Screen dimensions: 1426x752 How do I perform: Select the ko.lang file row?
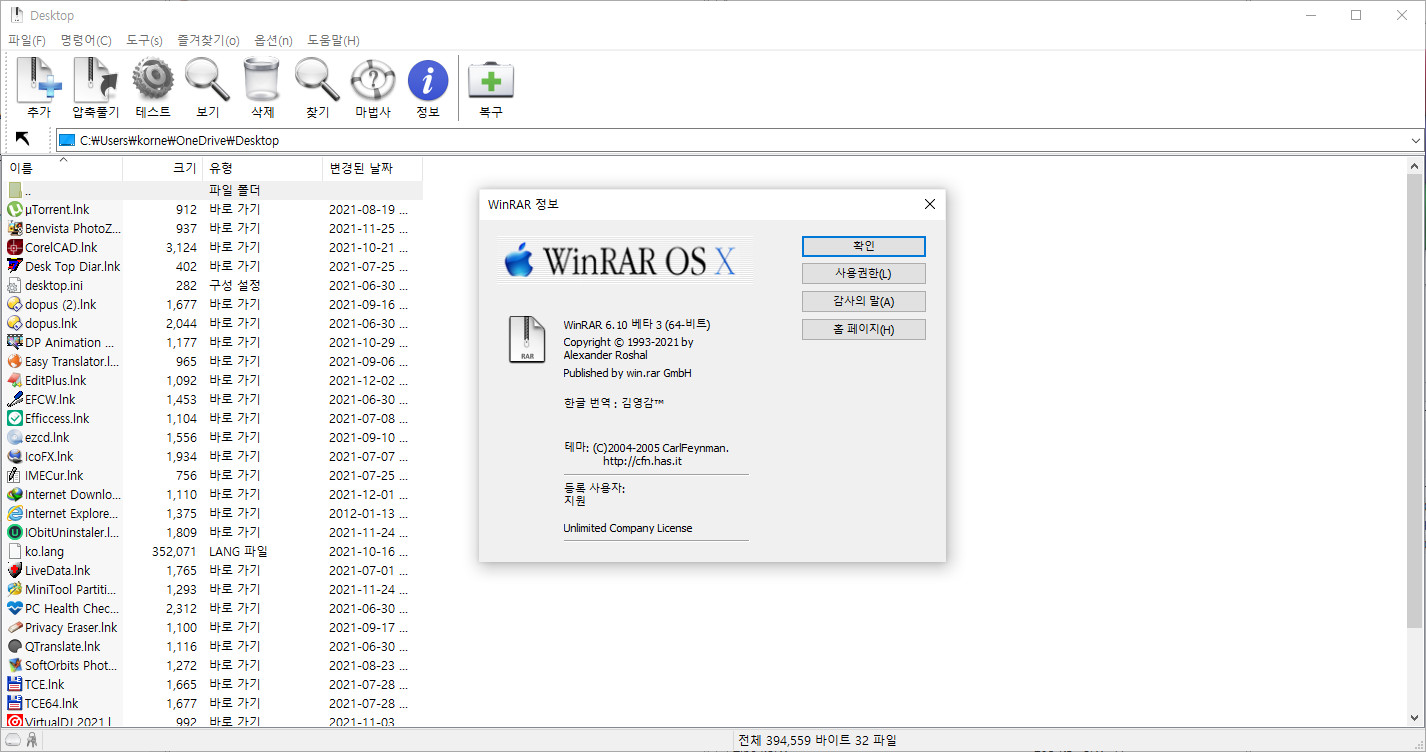point(212,551)
